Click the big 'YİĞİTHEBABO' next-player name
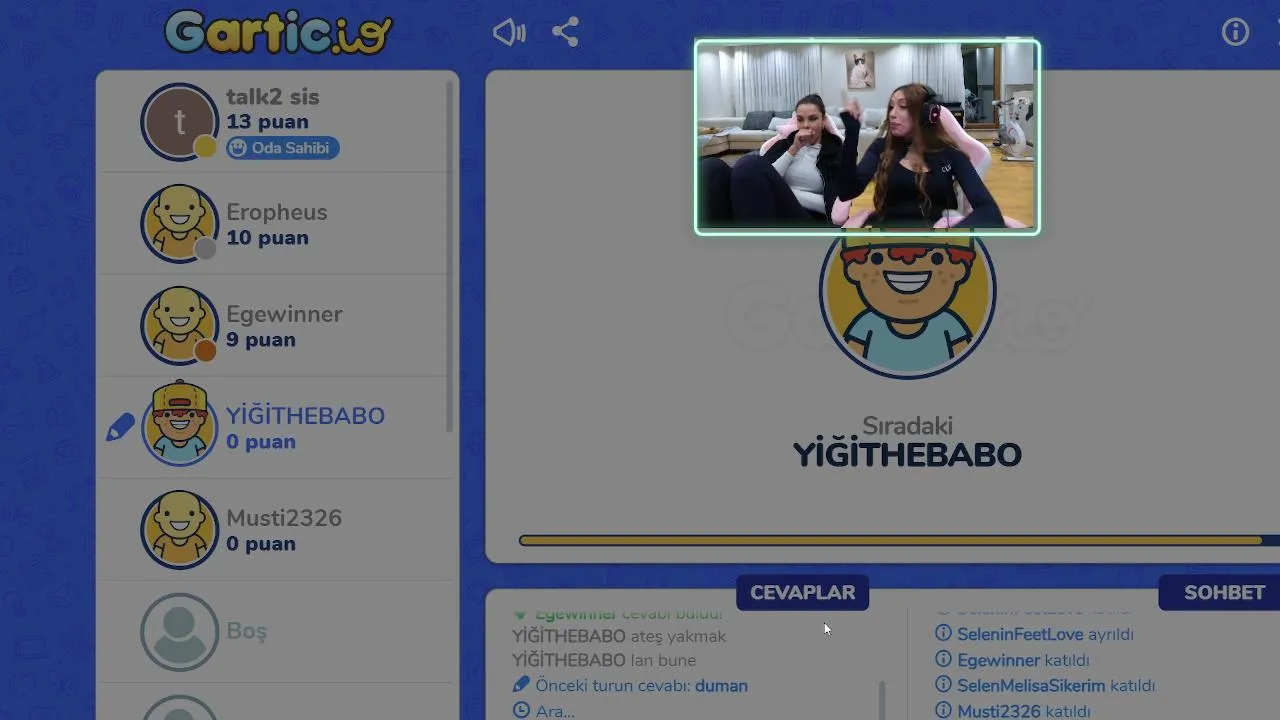1280x720 pixels. click(x=907, y=455)
